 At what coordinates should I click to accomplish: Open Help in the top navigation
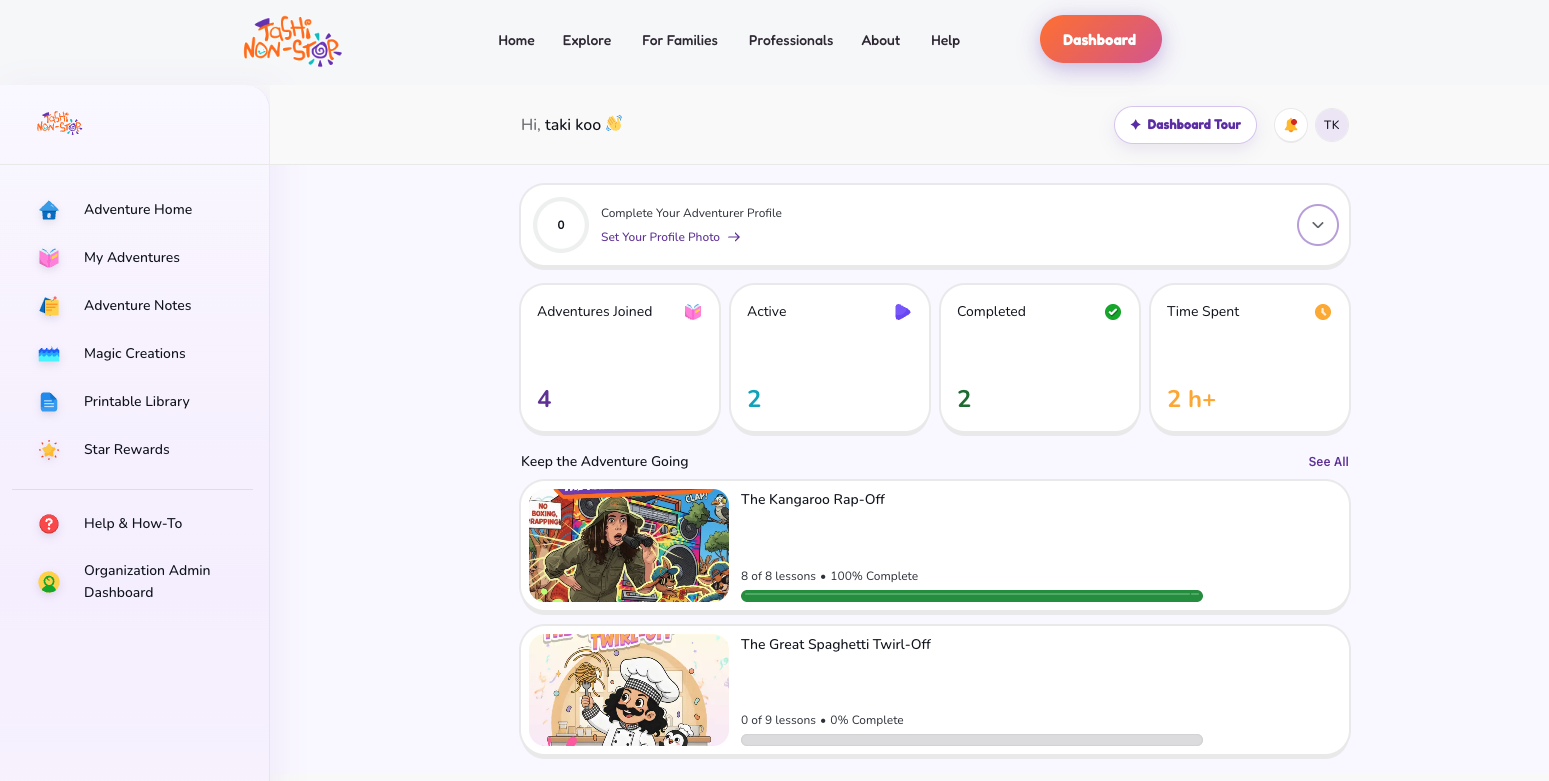tap(945, 41)
